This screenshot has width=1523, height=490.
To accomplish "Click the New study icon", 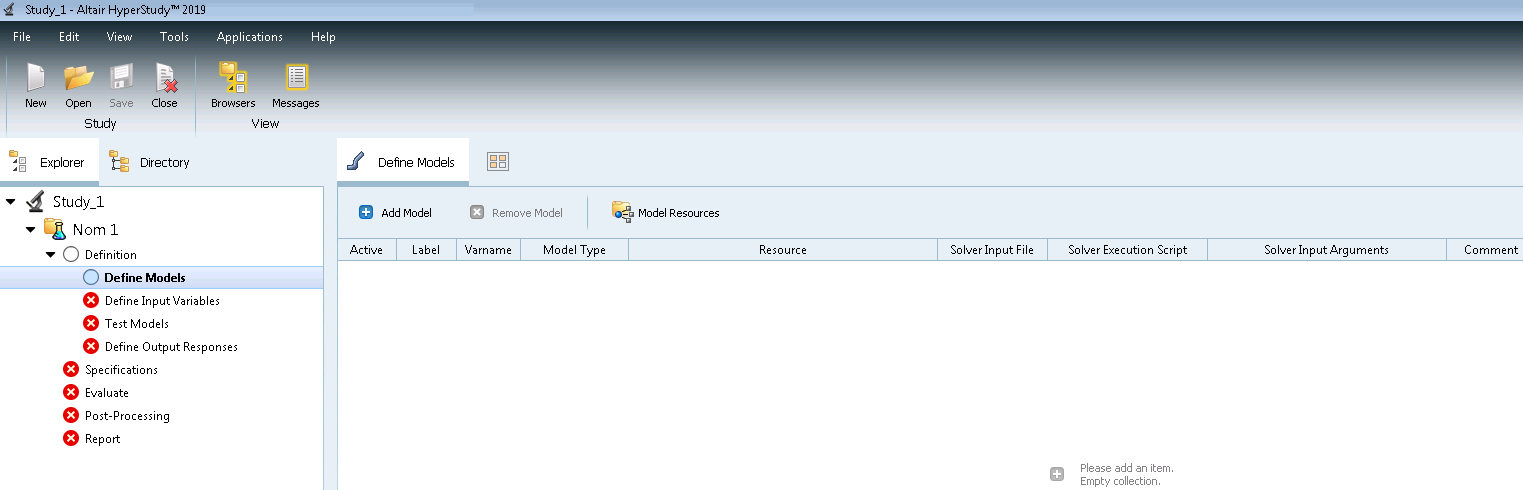I will 36,79.
